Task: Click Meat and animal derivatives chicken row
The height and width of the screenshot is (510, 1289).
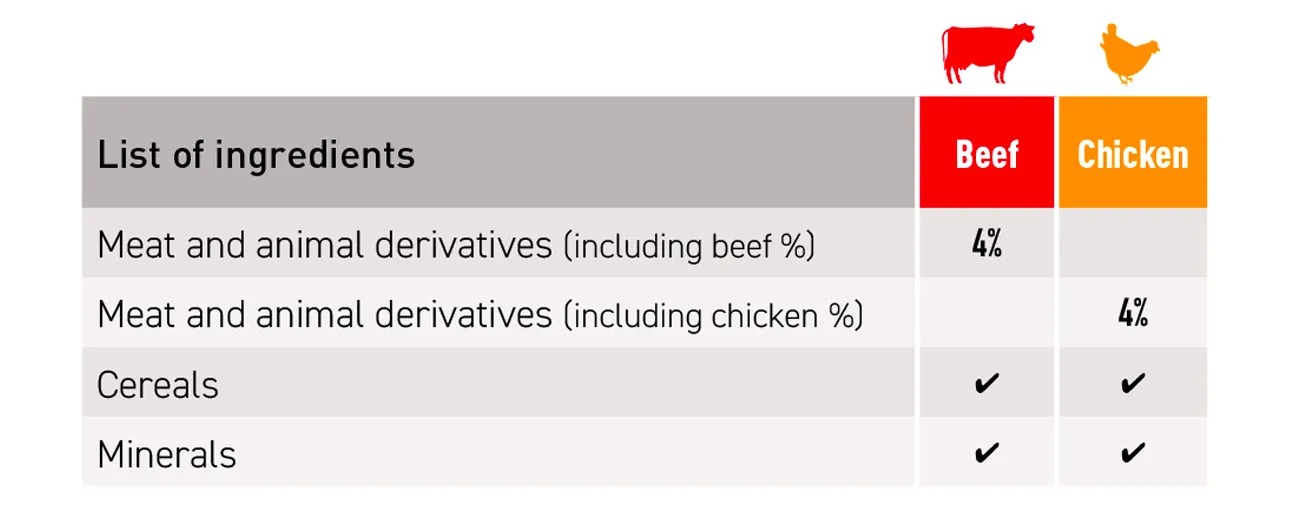Action: (x=498, y=315)
